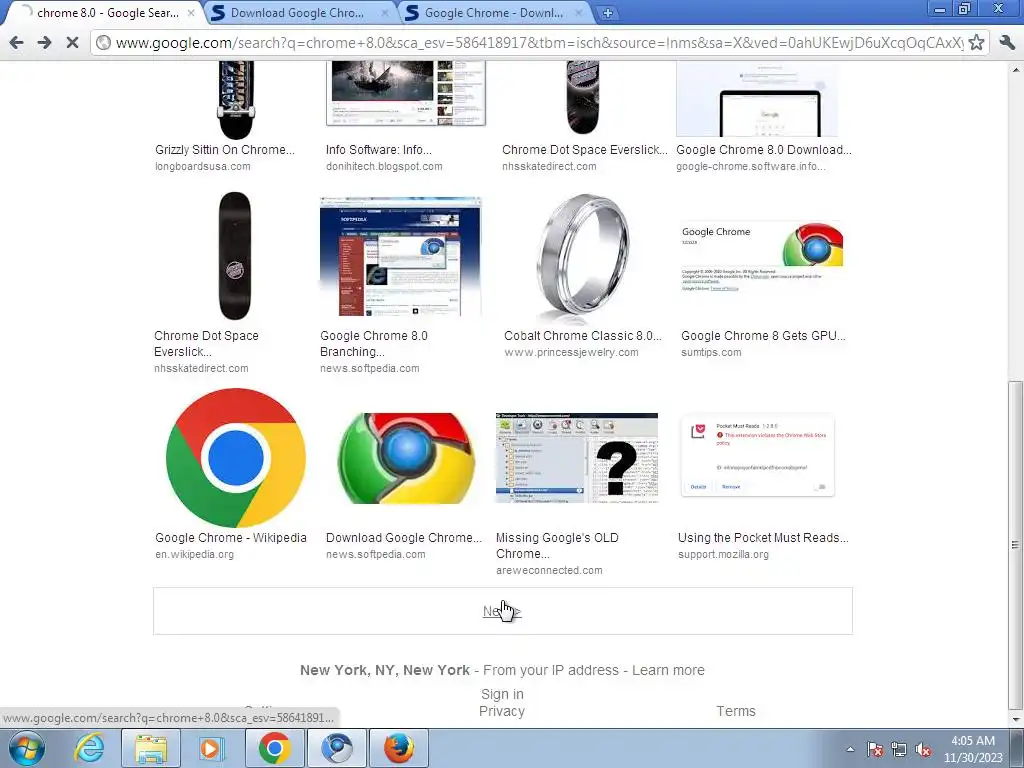Open 'Info Software: Info...' result title
The height and width of the screenshot is (768, 1024).
[x=379, y=150]
